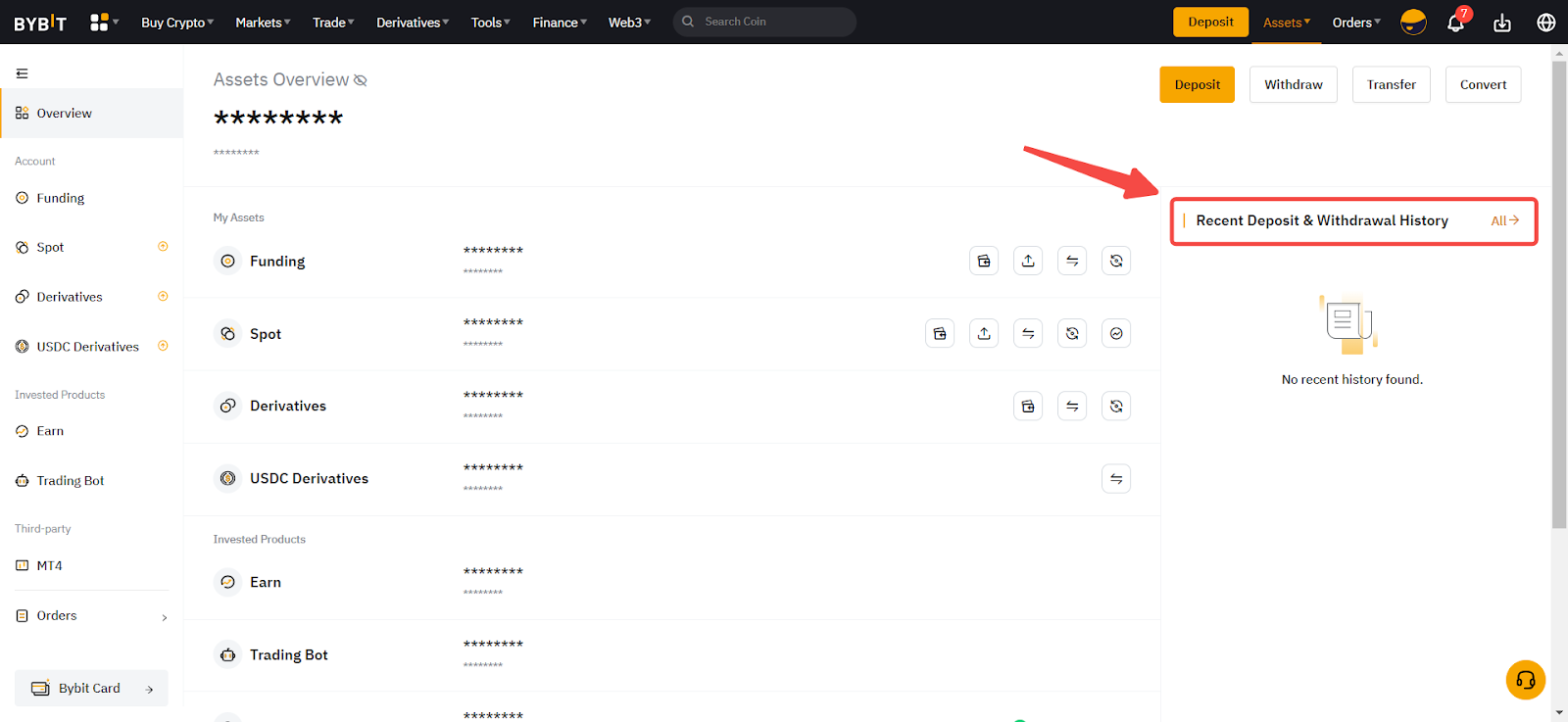
Task: Click the withdraw icon in the Spot row
Action: coord(984,333)
